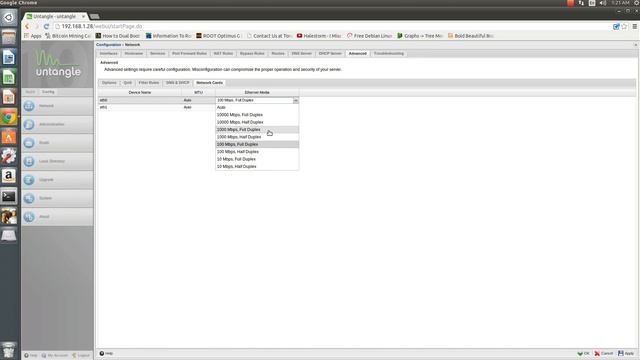Choose 1000 Mbps, Half Duplex option
Screen dimensions: 640x360
(257, 137)
